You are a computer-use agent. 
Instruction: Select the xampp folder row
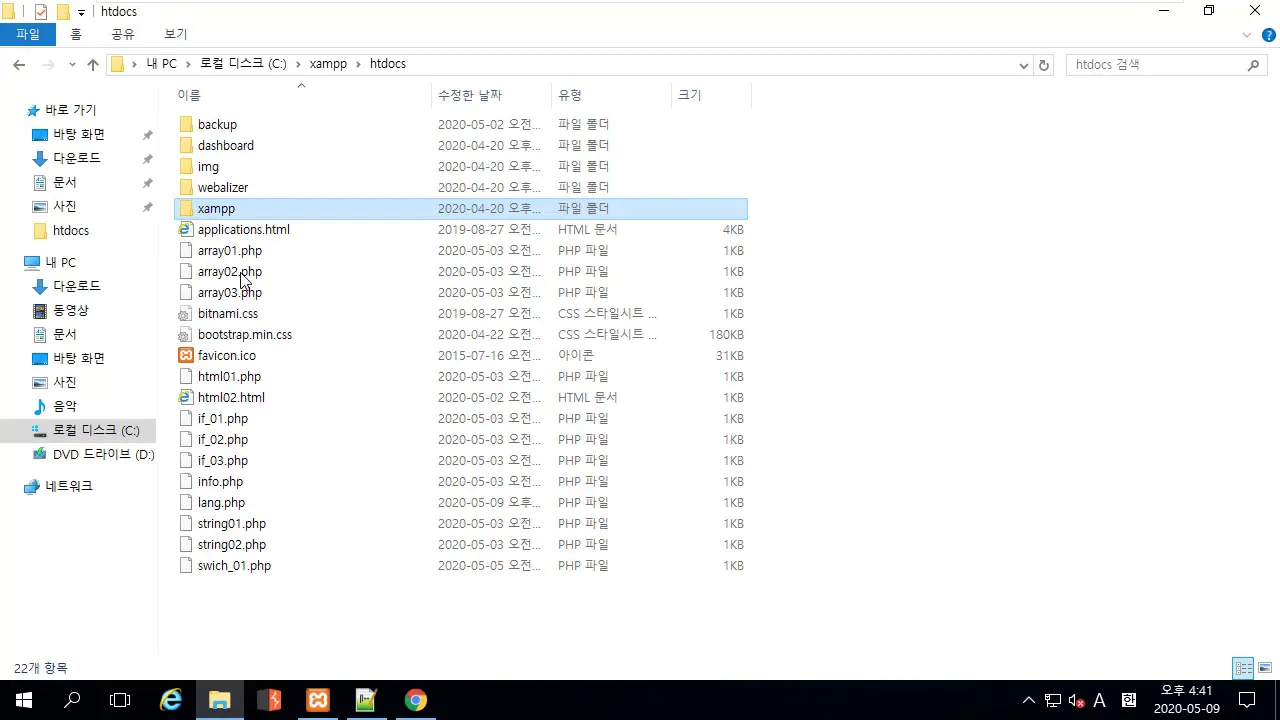pos(461,208)
